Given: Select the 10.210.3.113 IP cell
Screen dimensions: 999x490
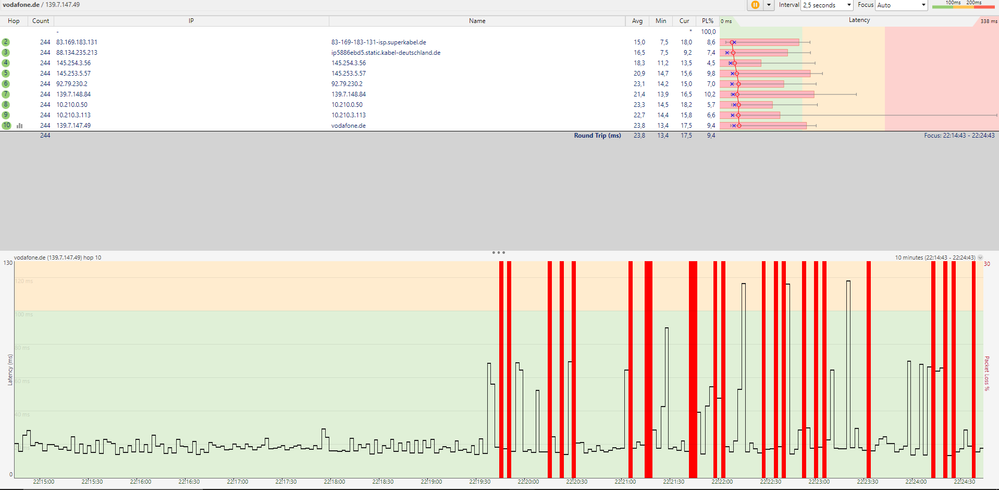Looking at the screenshot, I should [x=73, y=115].
